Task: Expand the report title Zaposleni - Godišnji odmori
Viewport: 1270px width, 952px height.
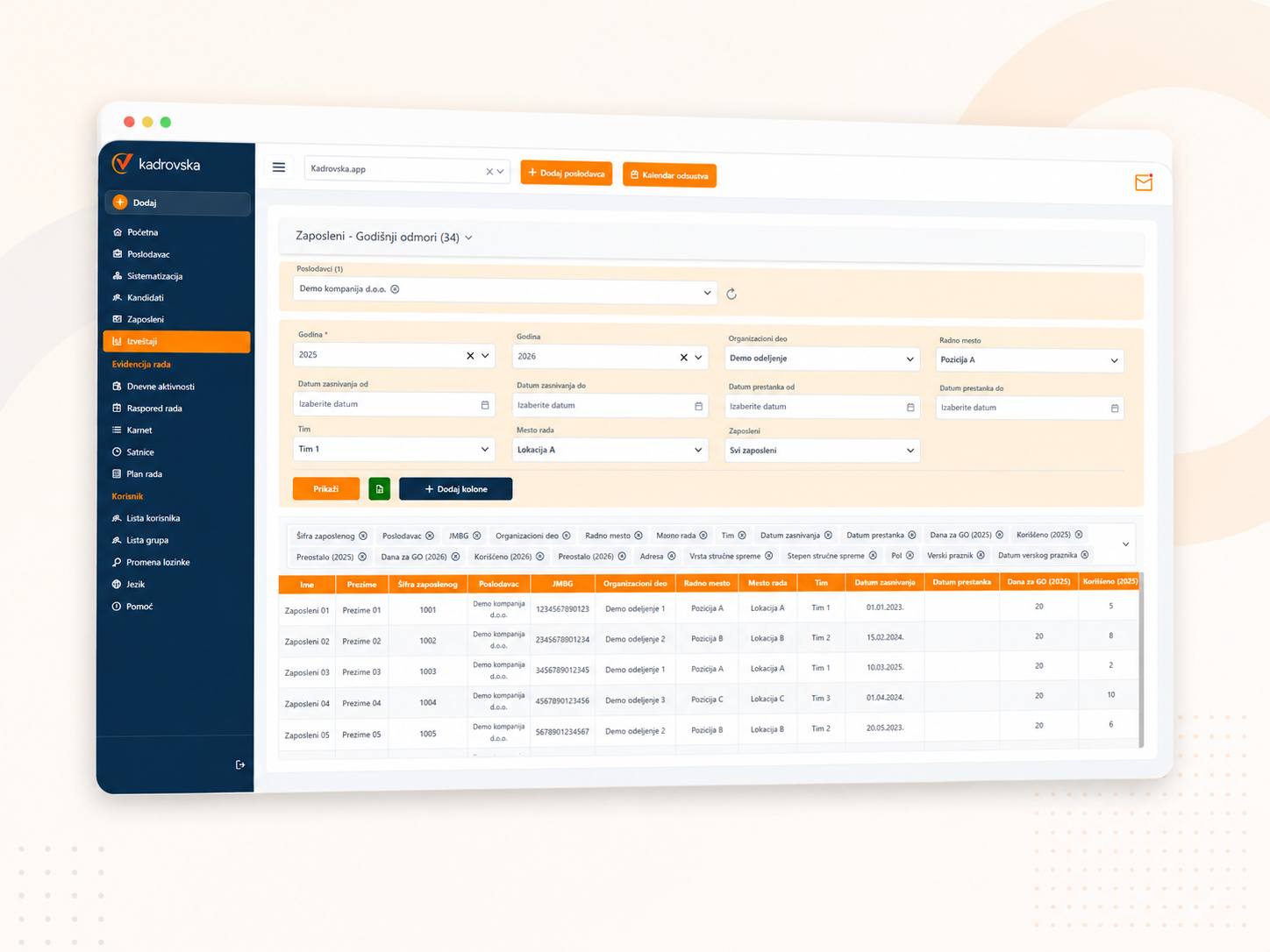Action: point(469,238)
